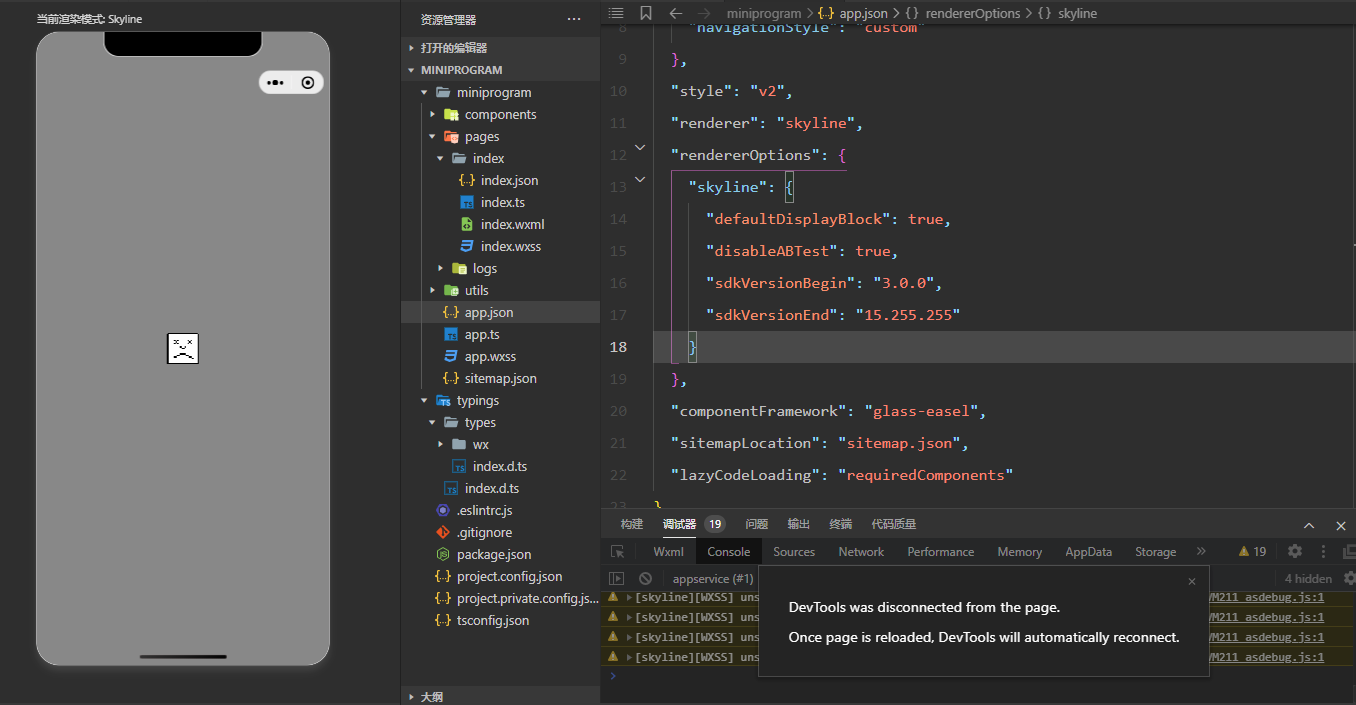Open resource manager more actions (…)

click(x=574, y=19)
